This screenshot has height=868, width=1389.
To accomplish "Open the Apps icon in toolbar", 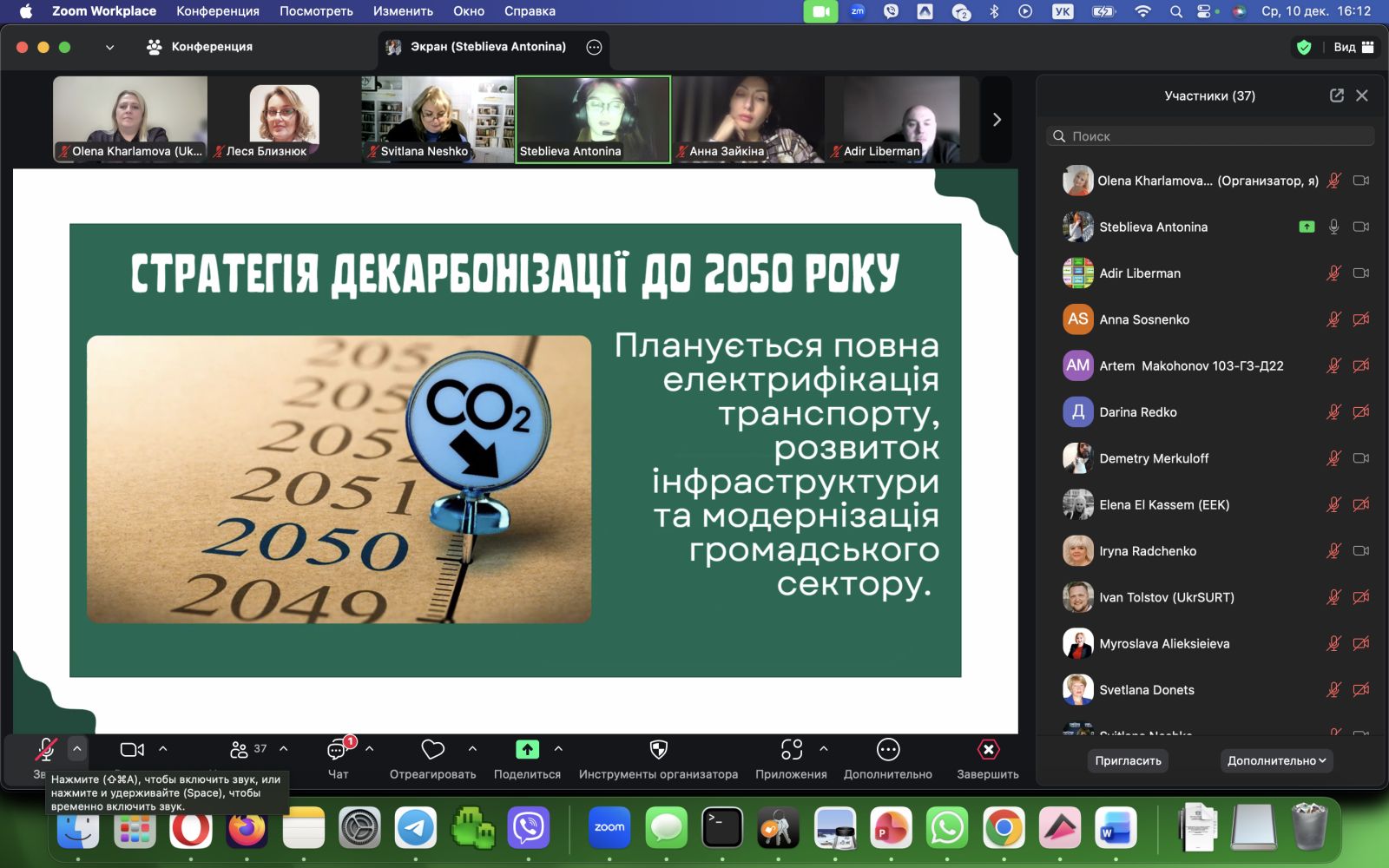I will pyautogui.click(x=791, y=750).
